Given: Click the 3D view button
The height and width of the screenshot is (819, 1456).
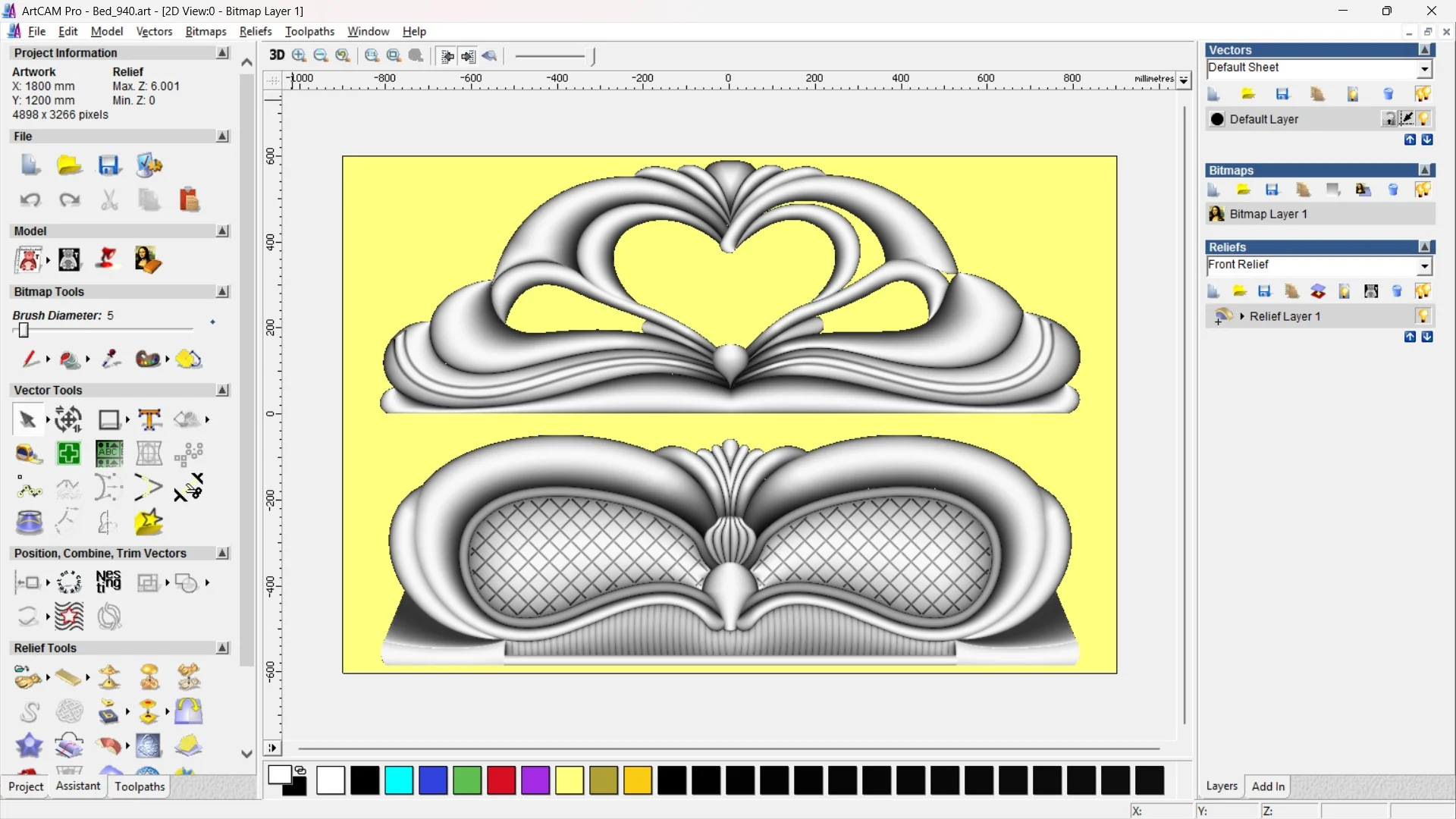Looking at the screenshot, I should 277,55.
